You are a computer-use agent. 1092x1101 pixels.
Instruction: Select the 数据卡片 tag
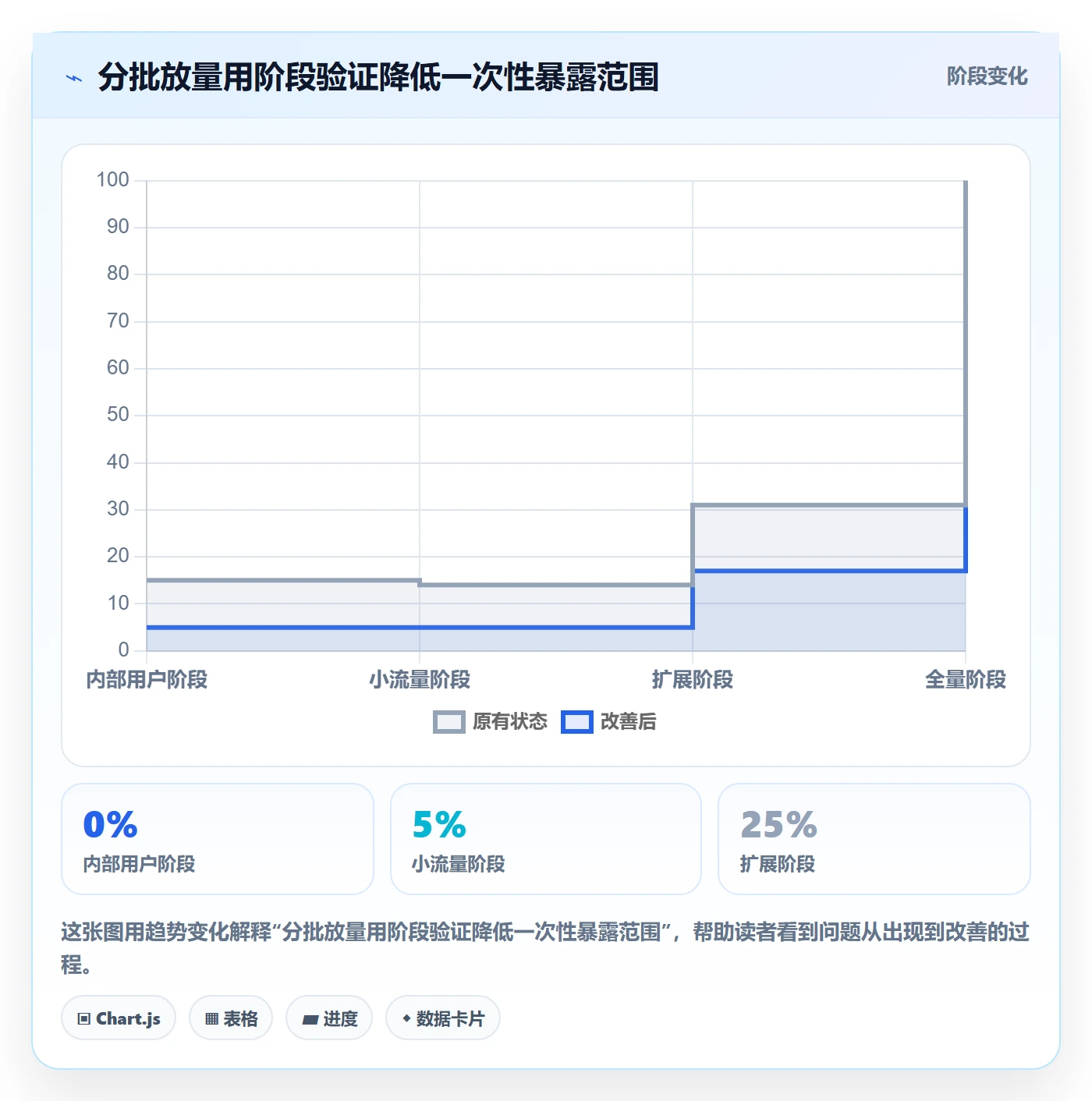click(x=443, y=1018)
